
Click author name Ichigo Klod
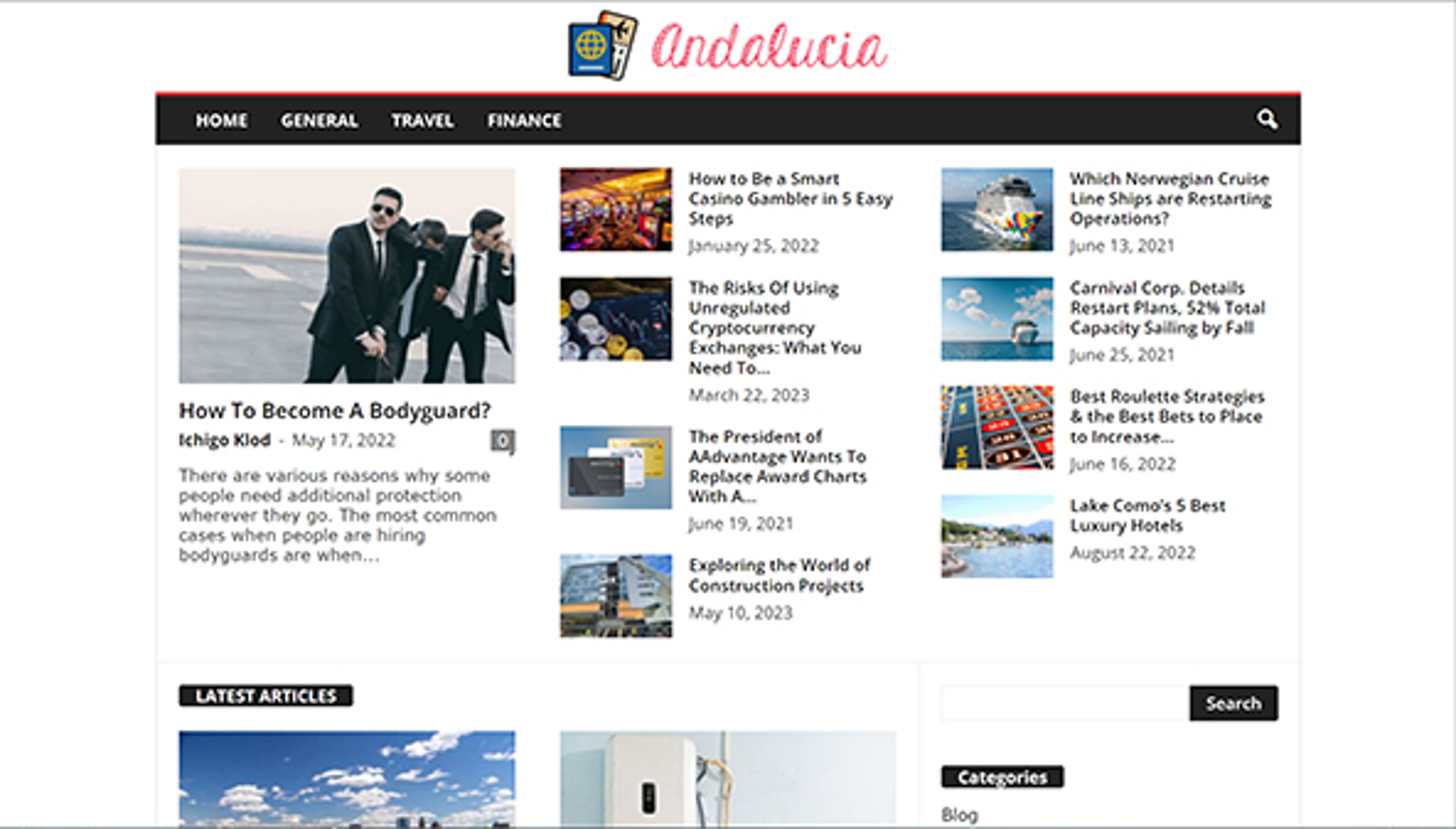click(224, 440)
